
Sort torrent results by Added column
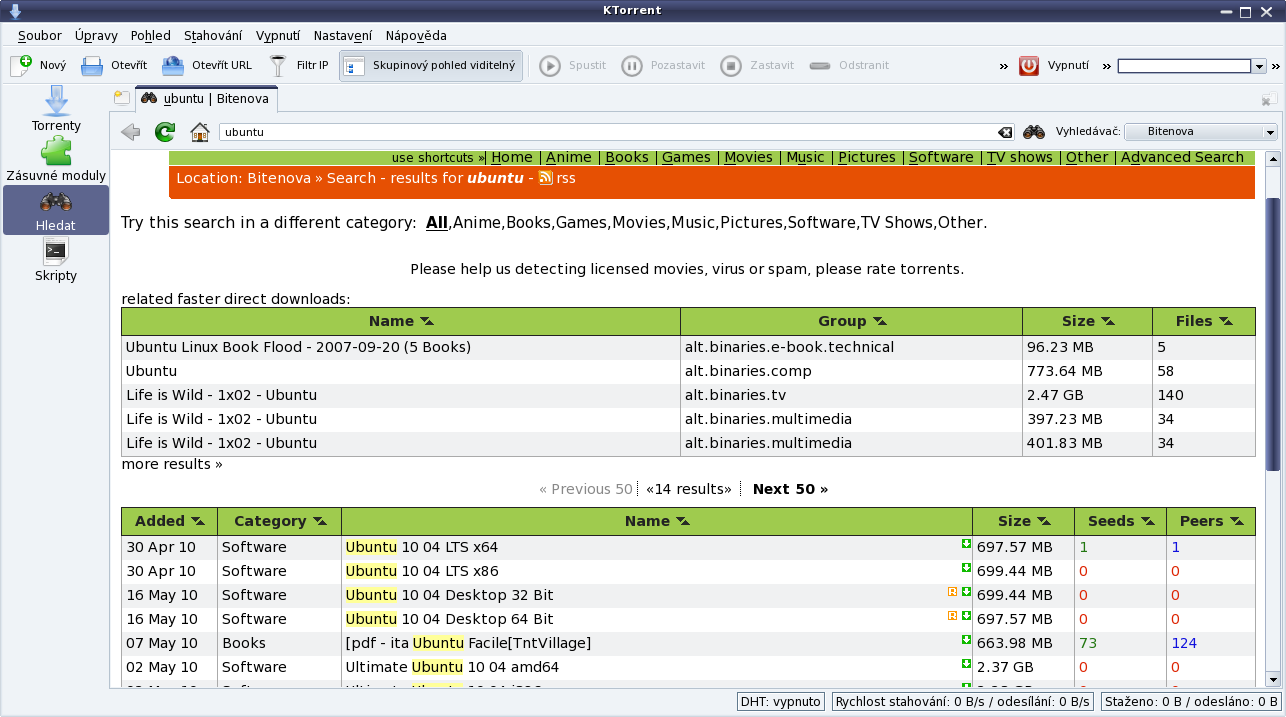[170, 521]
